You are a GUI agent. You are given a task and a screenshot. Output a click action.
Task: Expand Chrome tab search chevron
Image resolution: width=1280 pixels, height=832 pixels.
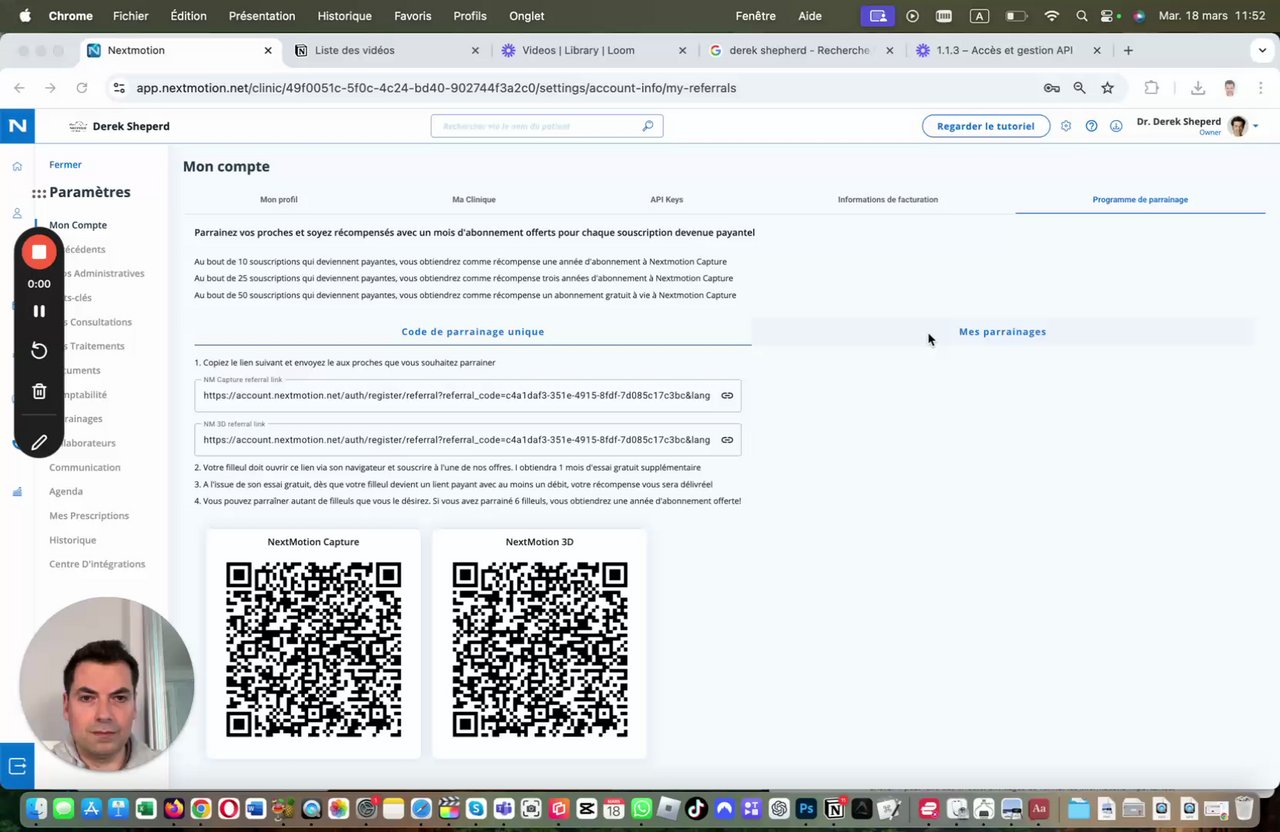pyautogui.click(x=1262, y=50)
